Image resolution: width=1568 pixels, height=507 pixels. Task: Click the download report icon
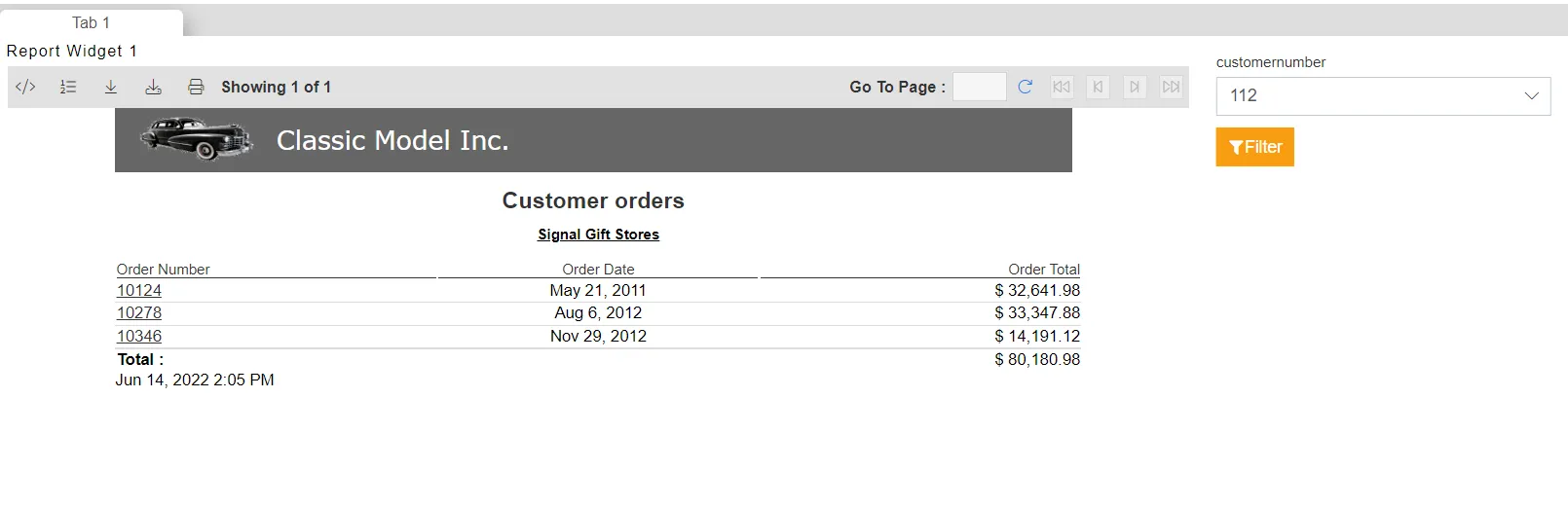111,87
